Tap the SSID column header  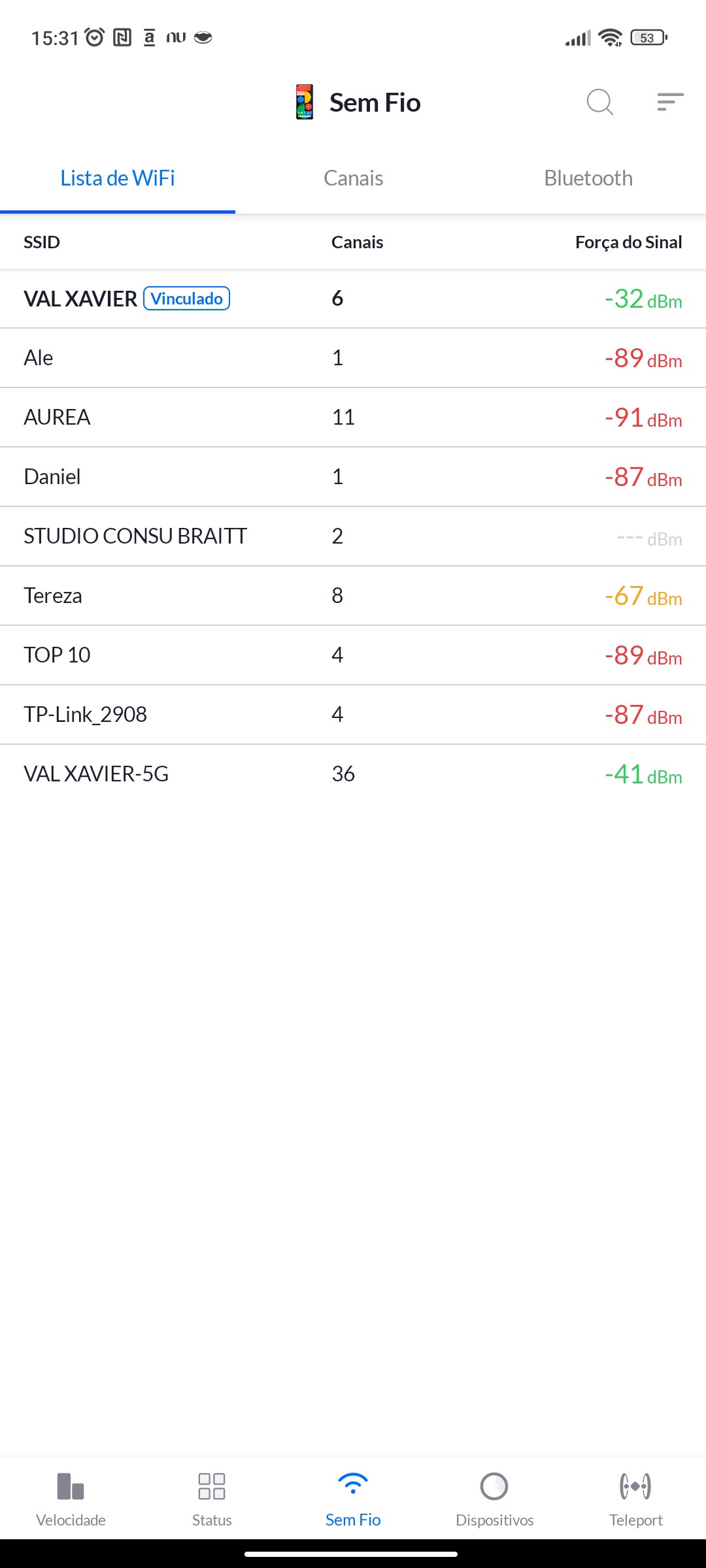[x=42, y=242]
